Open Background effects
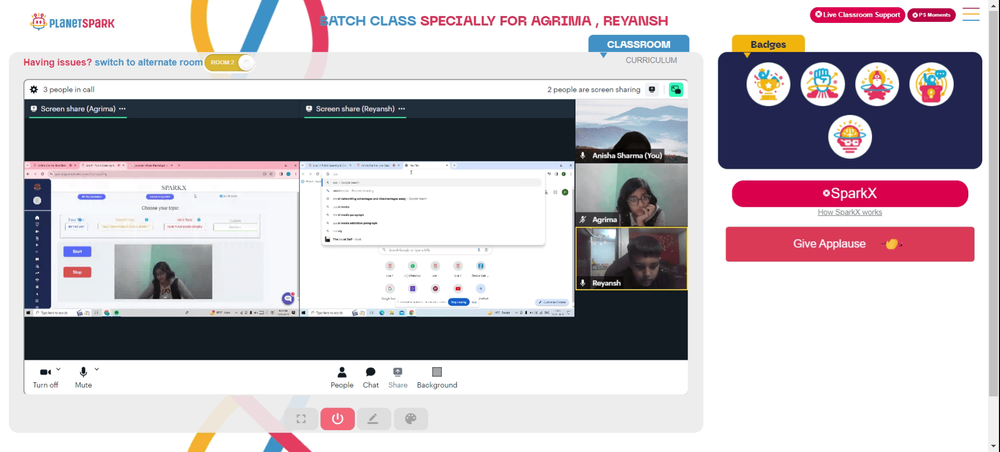1000x452 pixels. coord(437,377)
